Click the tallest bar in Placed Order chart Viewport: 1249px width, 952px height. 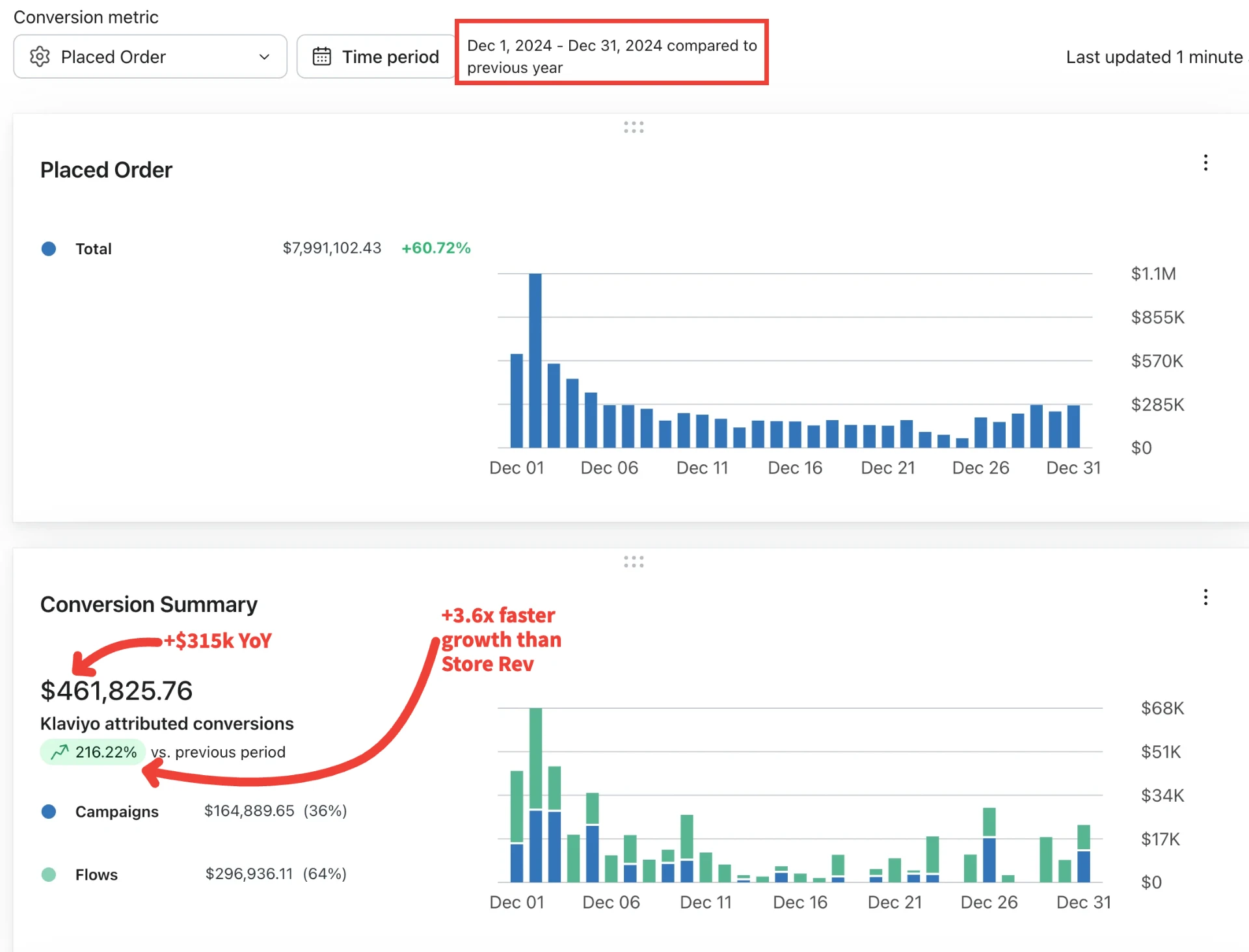535,360
